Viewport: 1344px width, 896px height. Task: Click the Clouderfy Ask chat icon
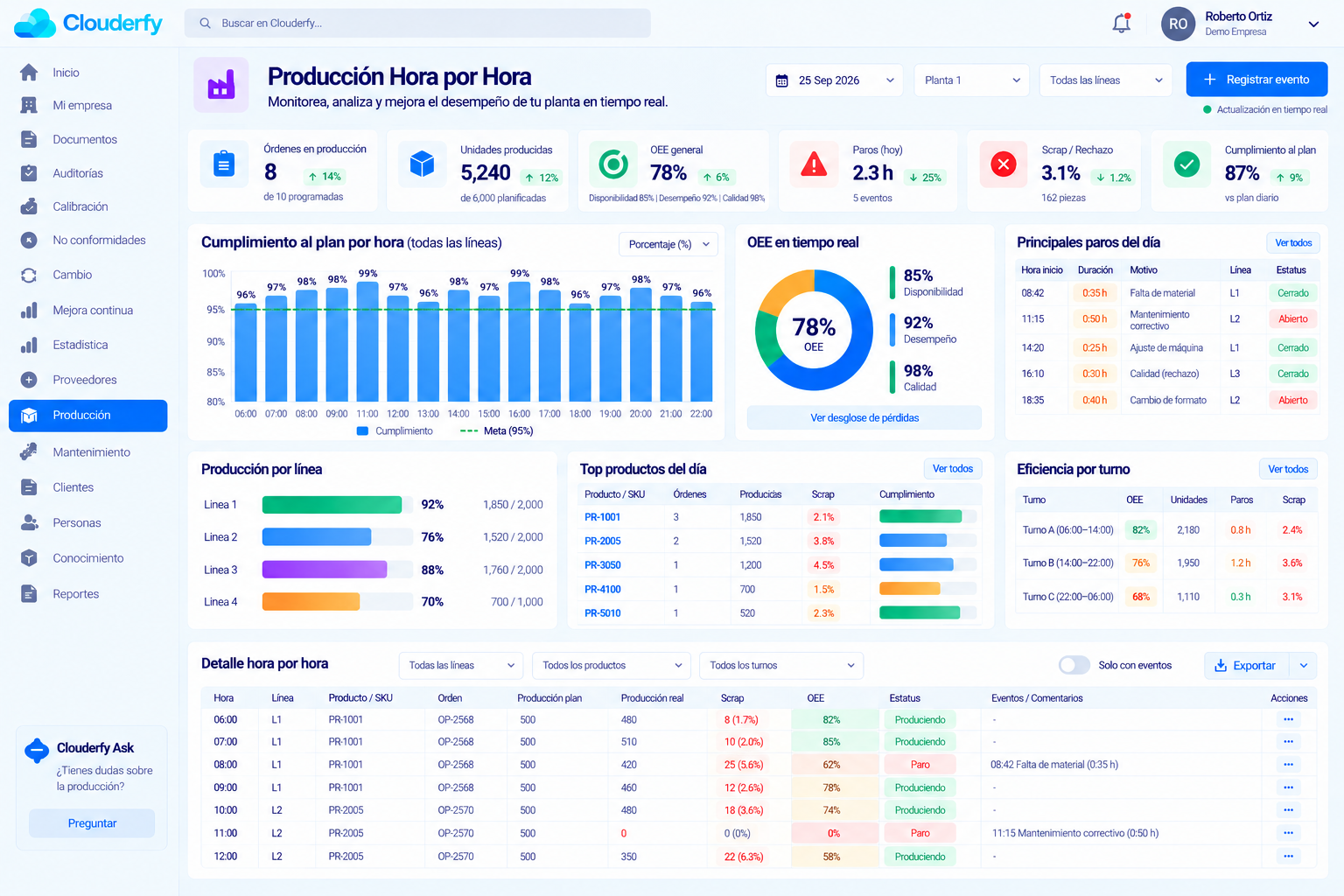pyautogui.click(x=37, y=750)
